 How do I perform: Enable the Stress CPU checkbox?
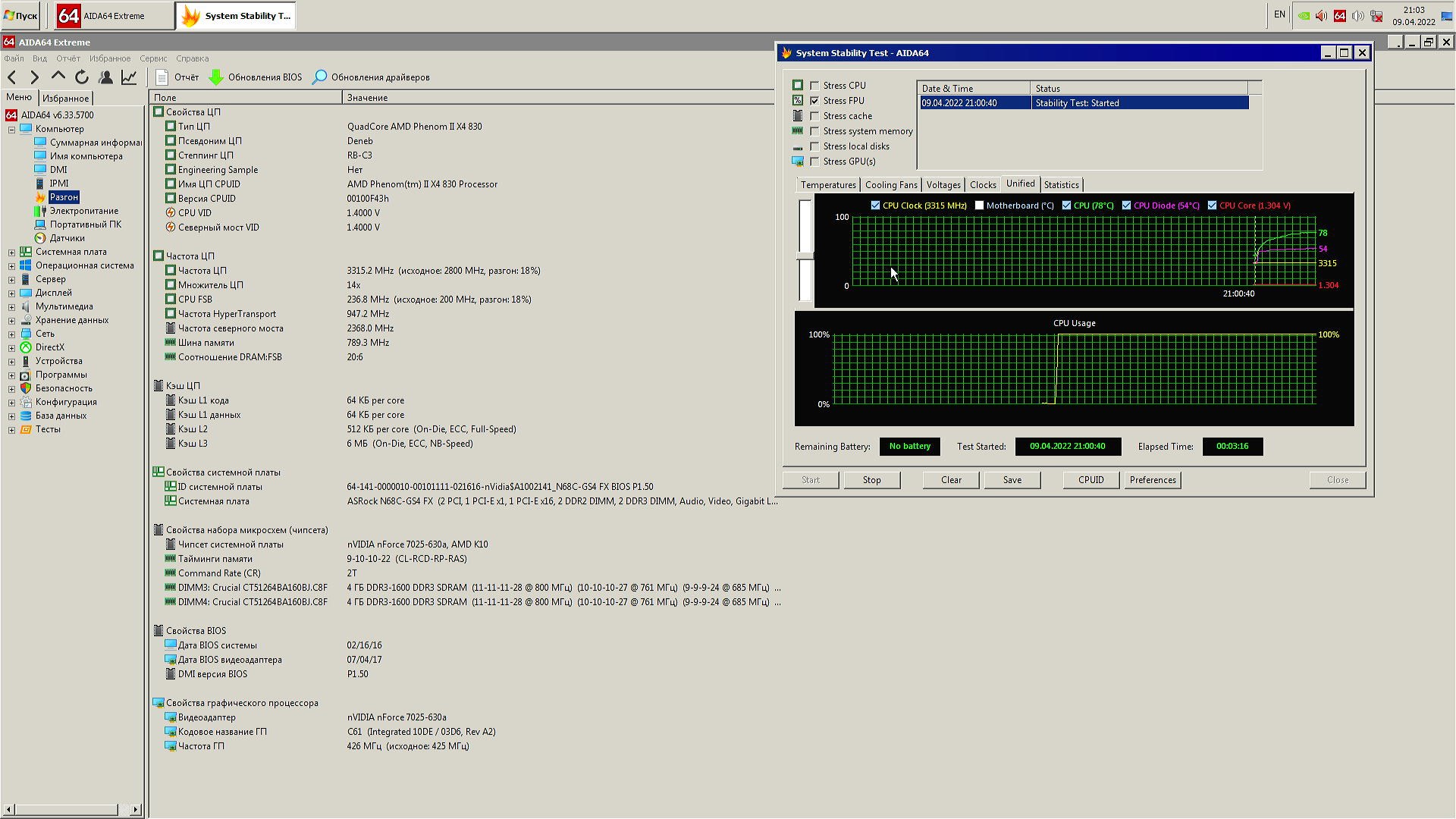tap(814, 86)
